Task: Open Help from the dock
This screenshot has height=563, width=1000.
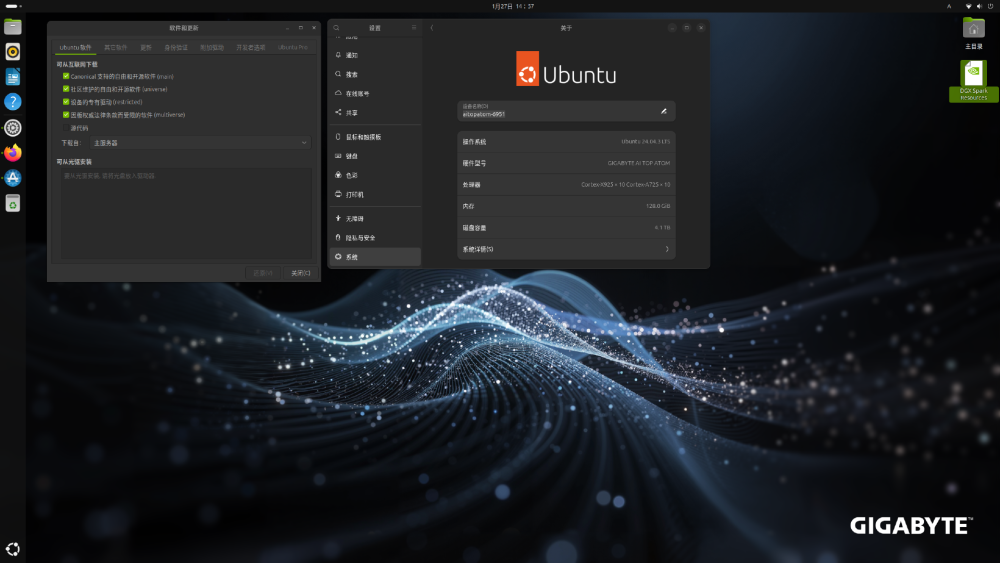Action: click(x=13, y=102)
